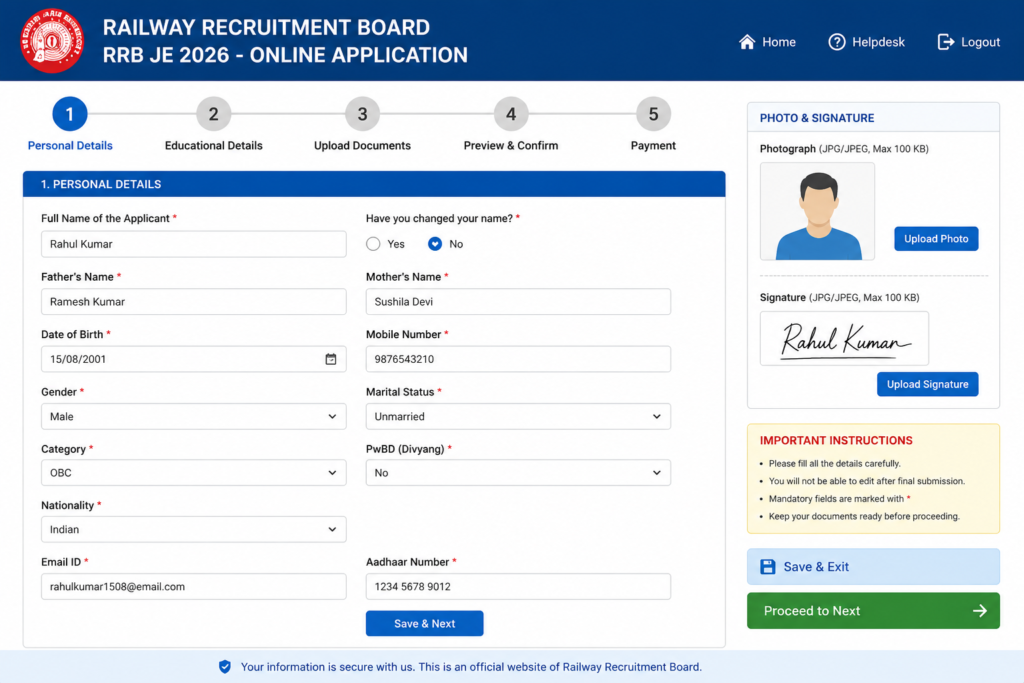This screenshot has height=683, width=1024.
Task: Select Yes for name changed
Action: (373, 244)
